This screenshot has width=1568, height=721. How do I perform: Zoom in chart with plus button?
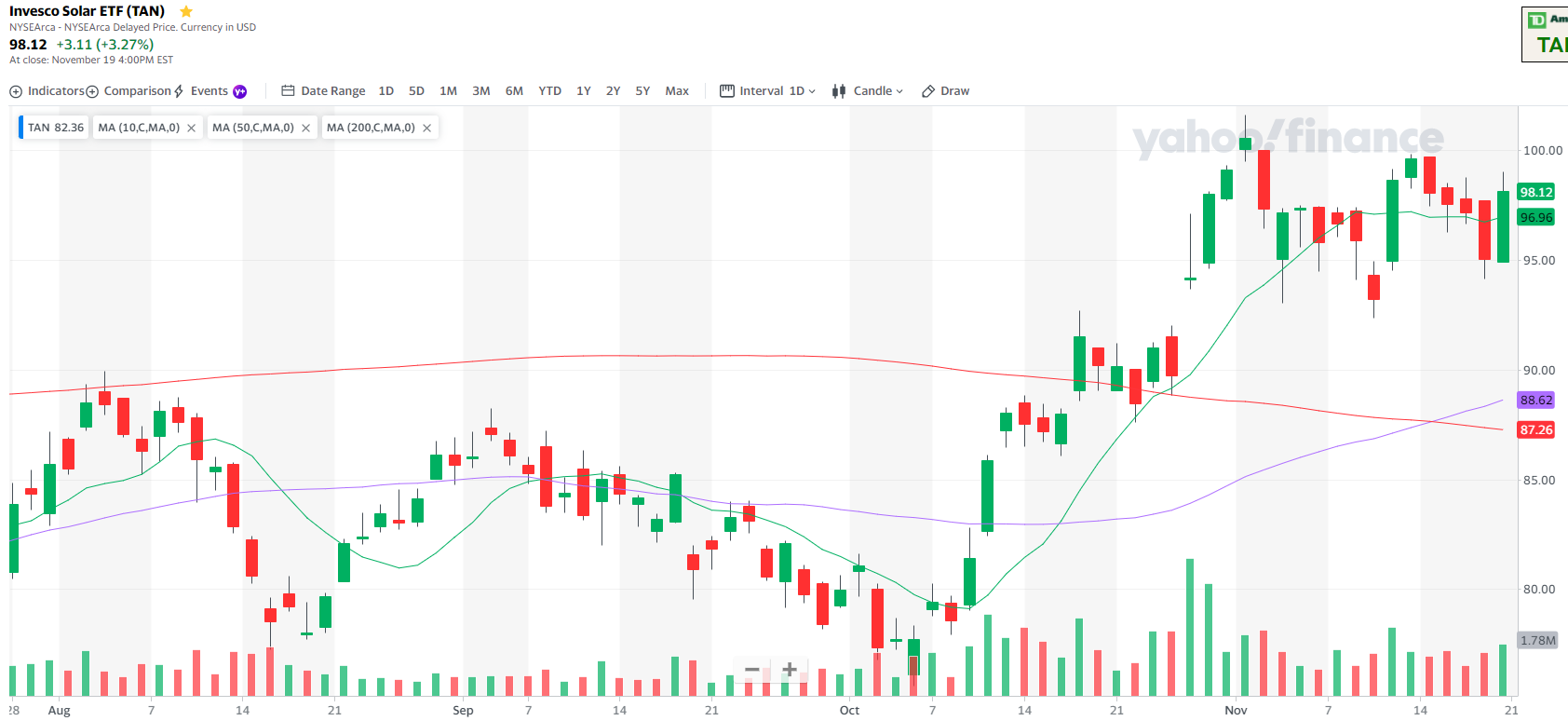tap(790, 670)
